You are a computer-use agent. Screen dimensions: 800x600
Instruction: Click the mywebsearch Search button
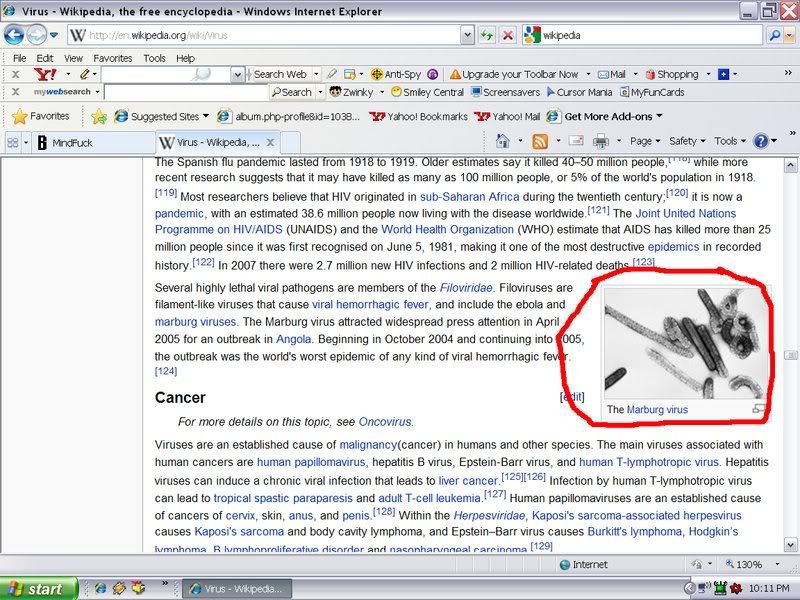click(x=292, y=92)
